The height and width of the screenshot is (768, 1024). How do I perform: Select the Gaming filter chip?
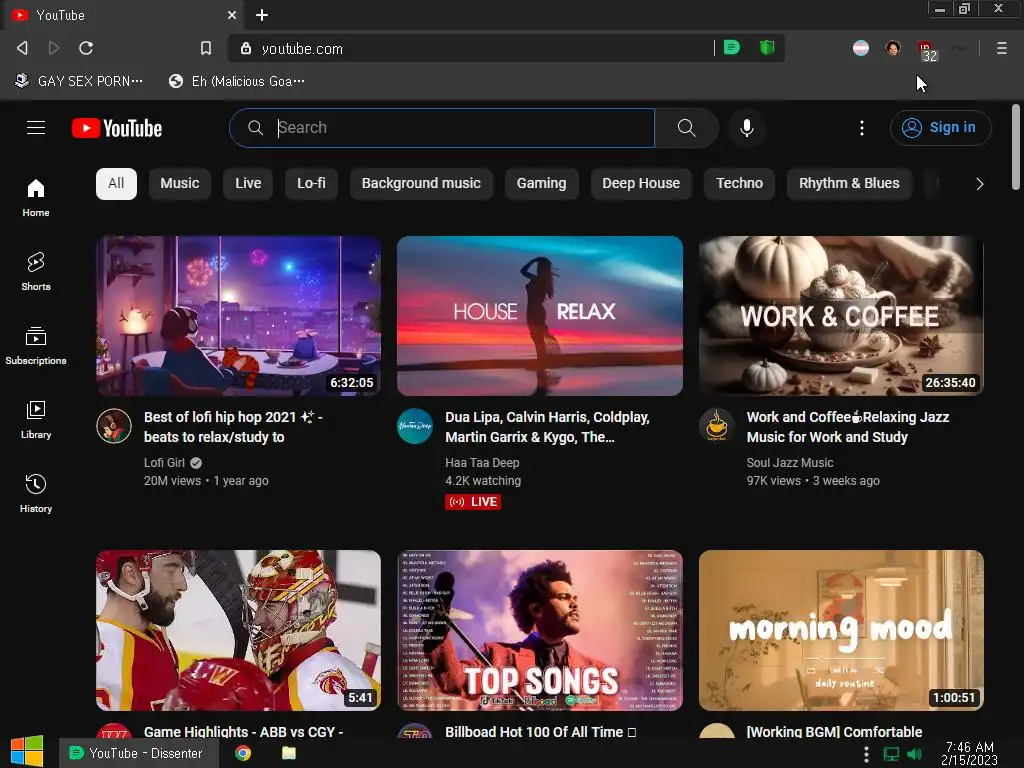(541, 184)
